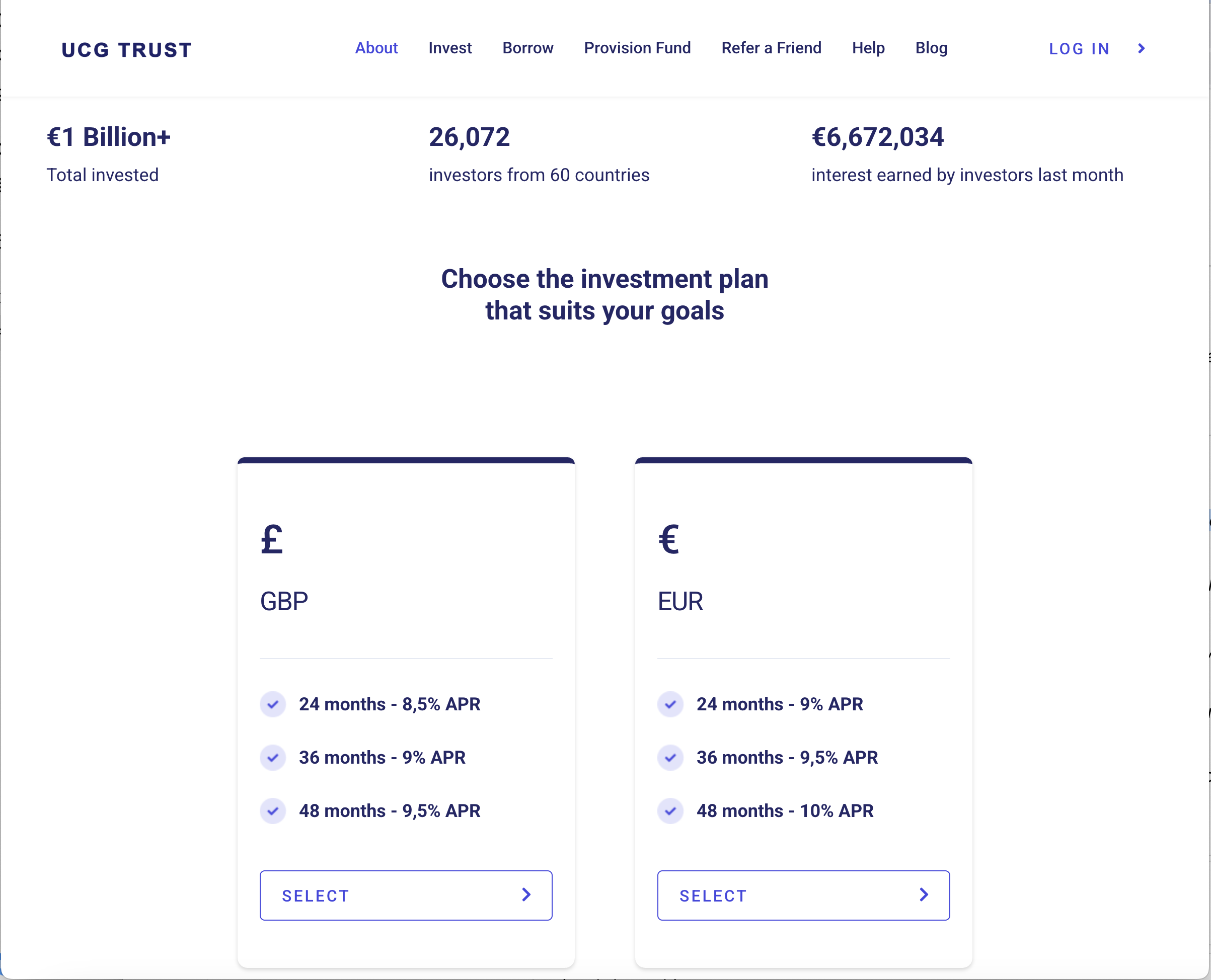Click the LOG IN link
The width and height of the screenshot is (1211, 980).
click(1079, 49)
